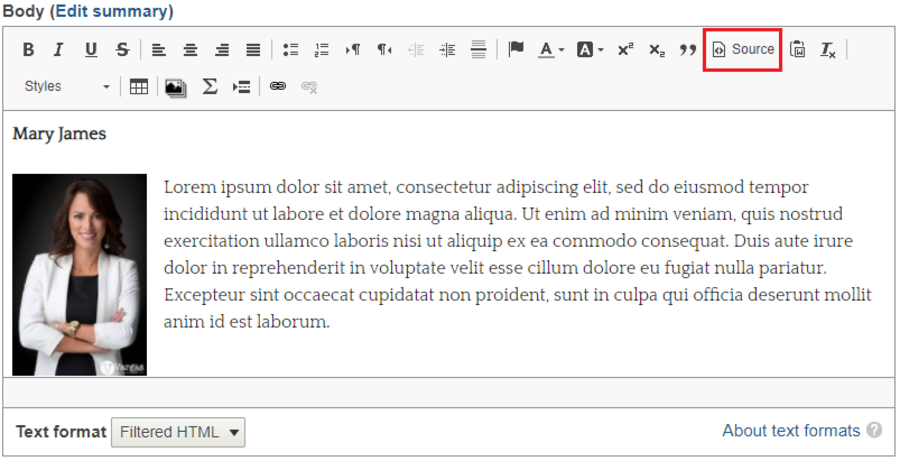Toggle bold formatting
The height and width of the screenshot is (461, 900).
point(28,50)
